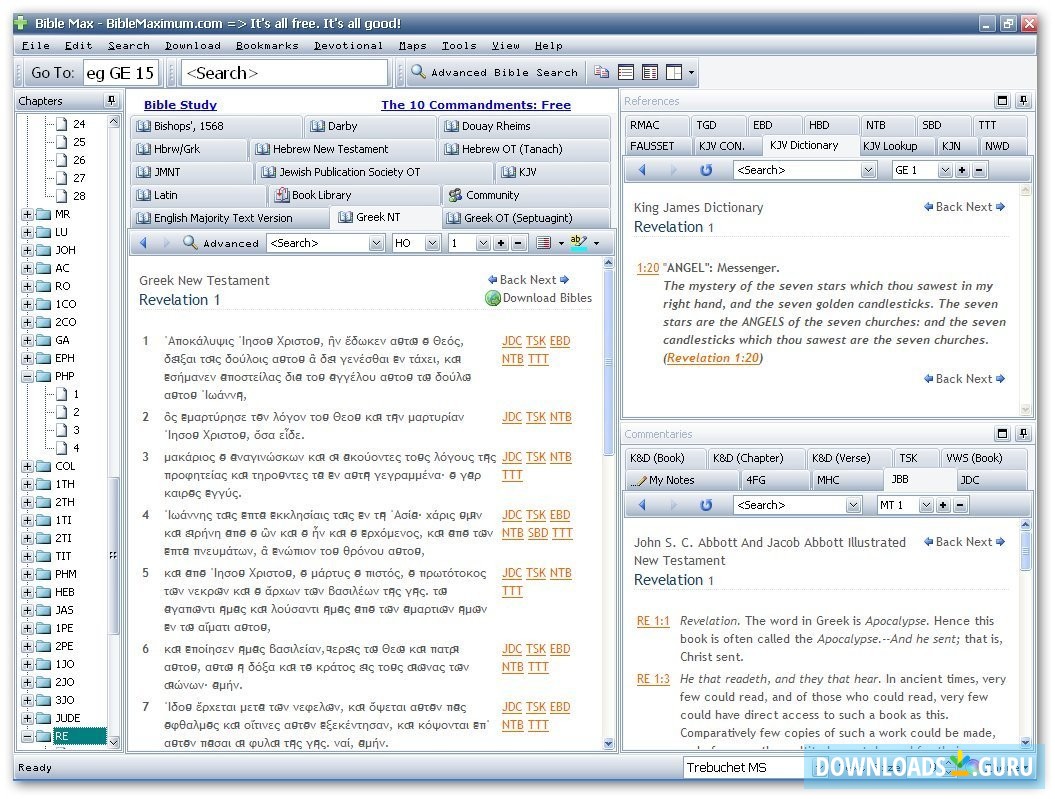This screenshot has width=1055, height=799.
Task: Click refresh icon in References toolbar
Action: [x=706, y=170]
